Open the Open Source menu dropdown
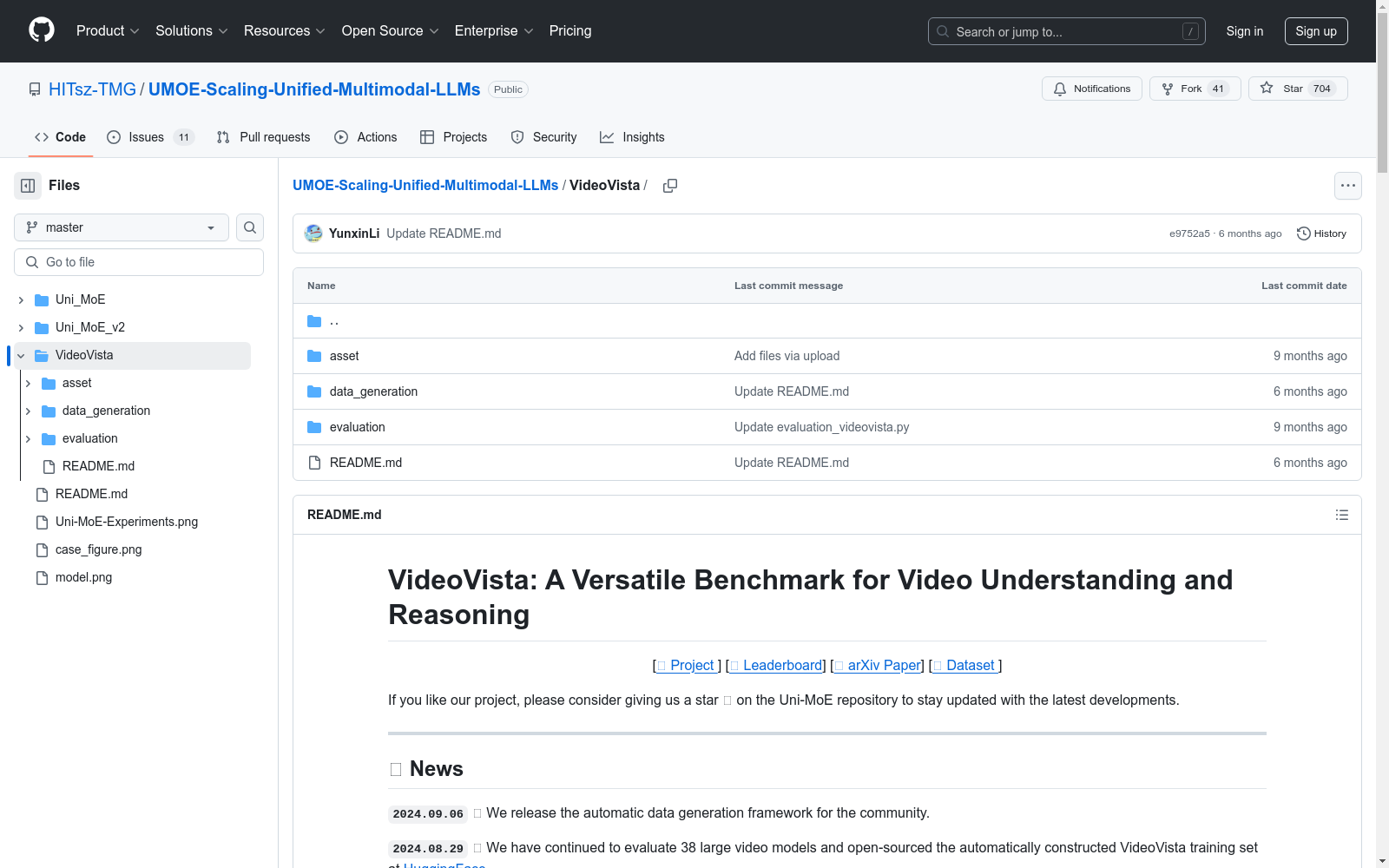Viewport: 1389px width, 868px height. click(x=391, y=30)
